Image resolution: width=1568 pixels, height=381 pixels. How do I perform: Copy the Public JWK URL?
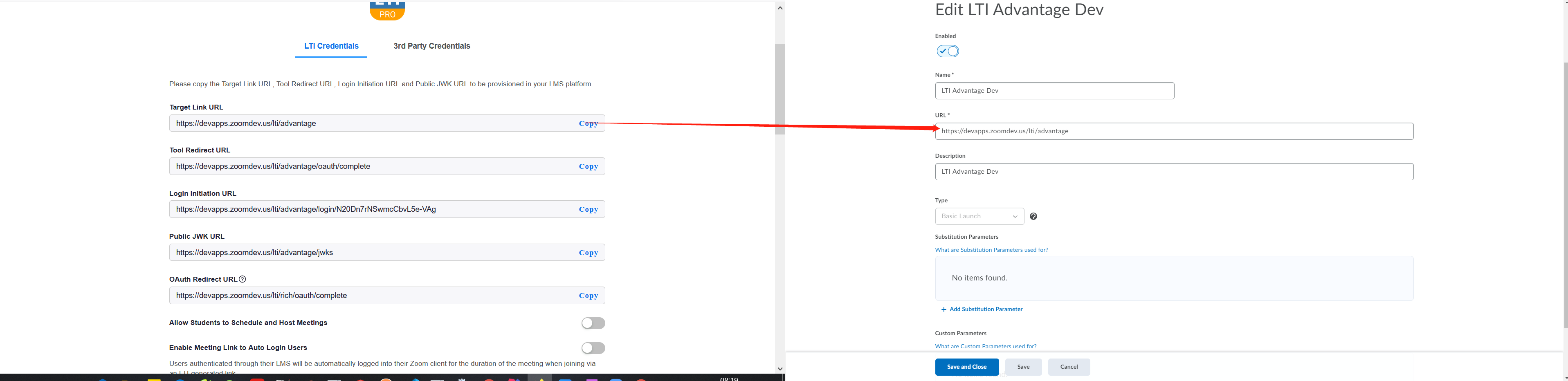point(588,253)
